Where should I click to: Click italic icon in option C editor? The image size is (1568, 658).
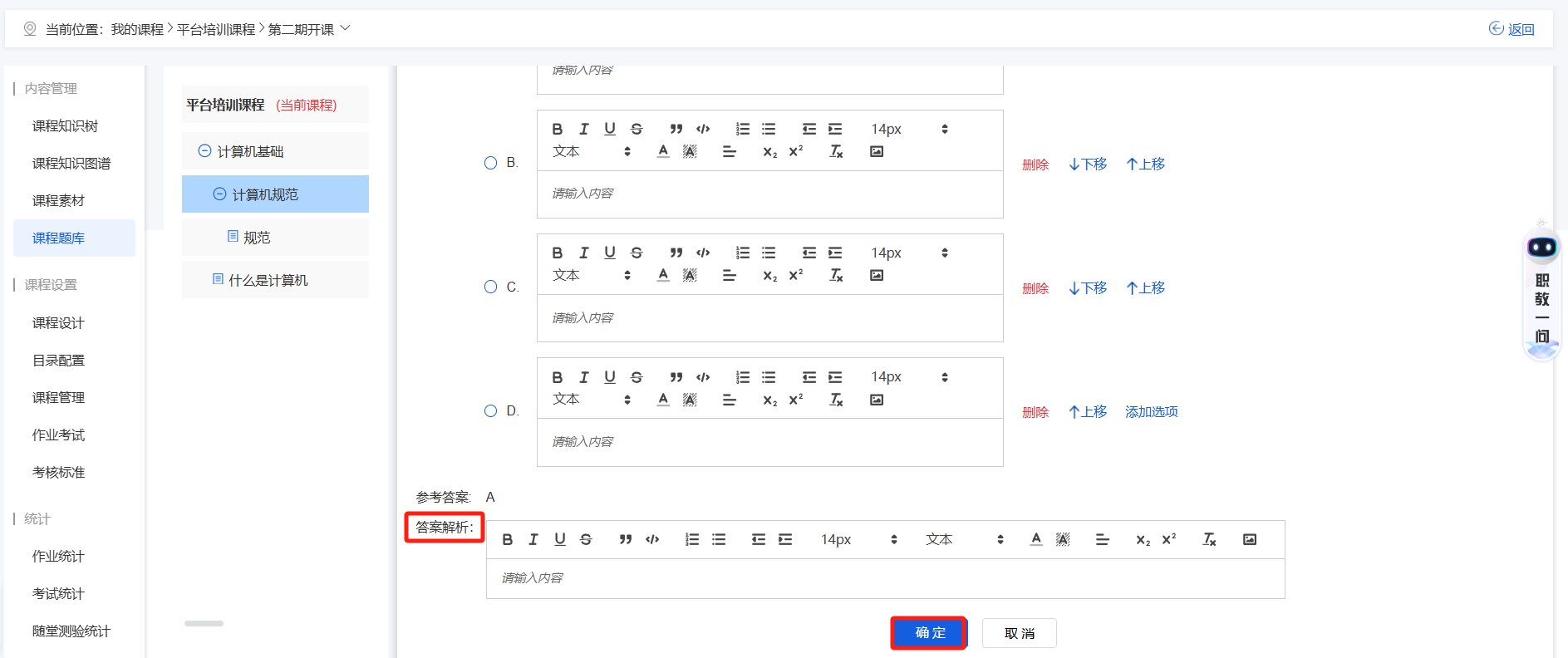584,253
